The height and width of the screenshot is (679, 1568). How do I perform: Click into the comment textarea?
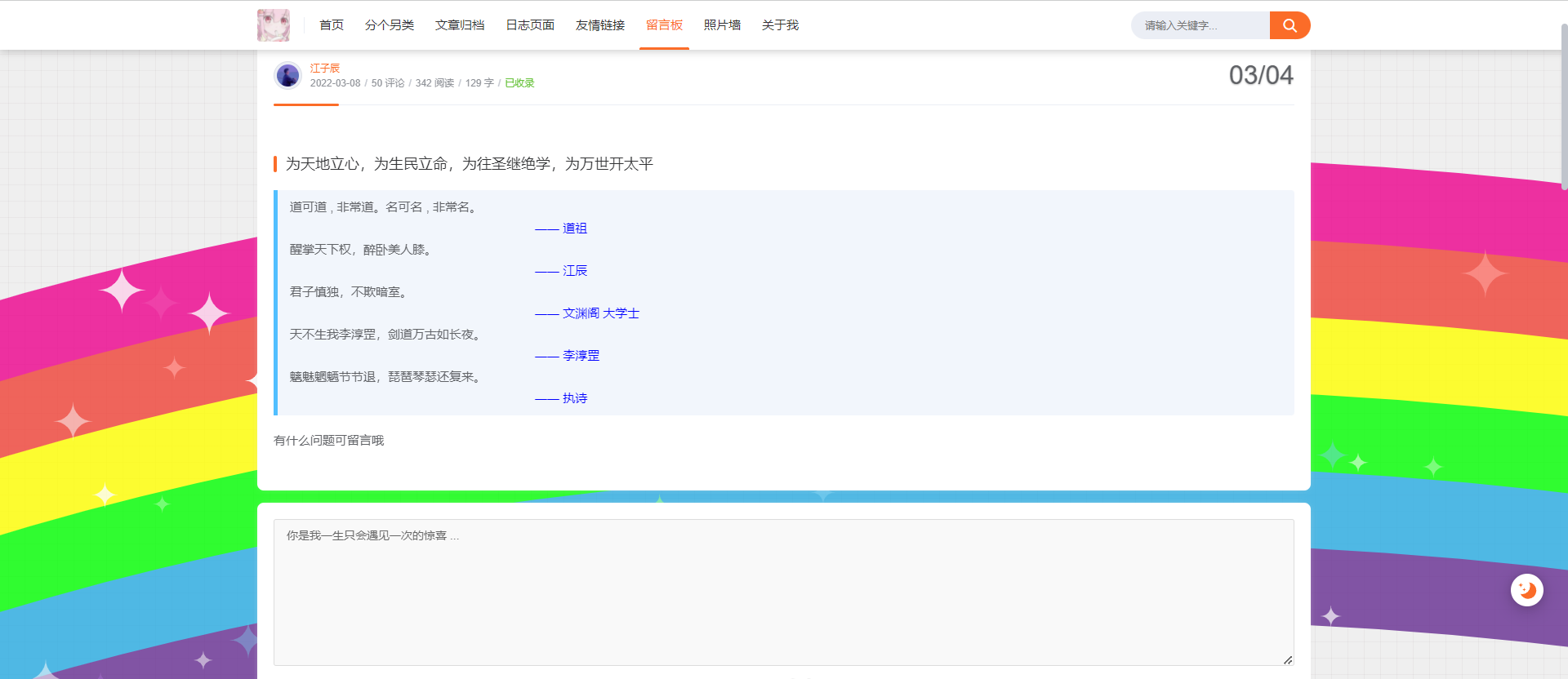point(784,592)
